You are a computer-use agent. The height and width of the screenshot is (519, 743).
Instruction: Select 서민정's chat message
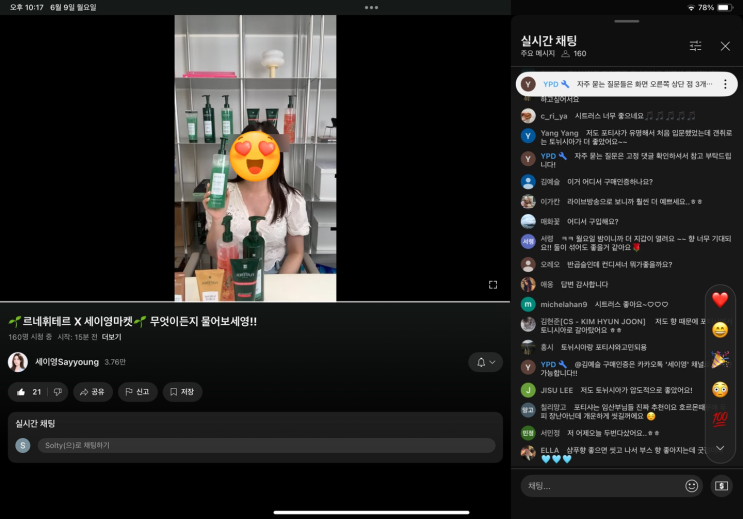click(613, 433)
